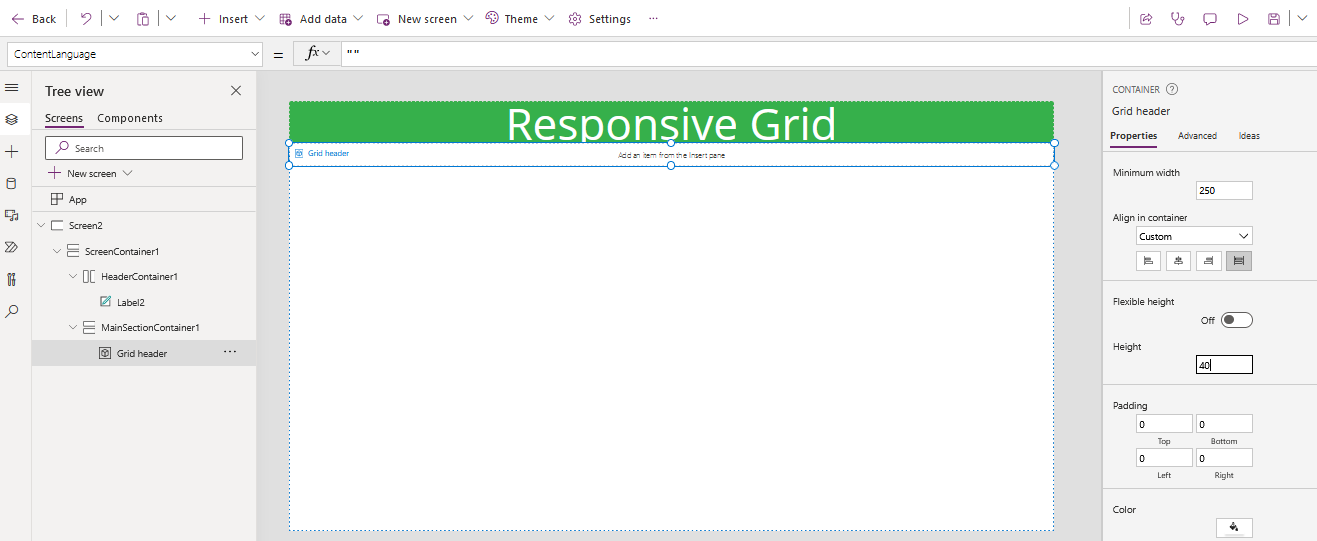Select the stretch alignment button

(1239, 261)
